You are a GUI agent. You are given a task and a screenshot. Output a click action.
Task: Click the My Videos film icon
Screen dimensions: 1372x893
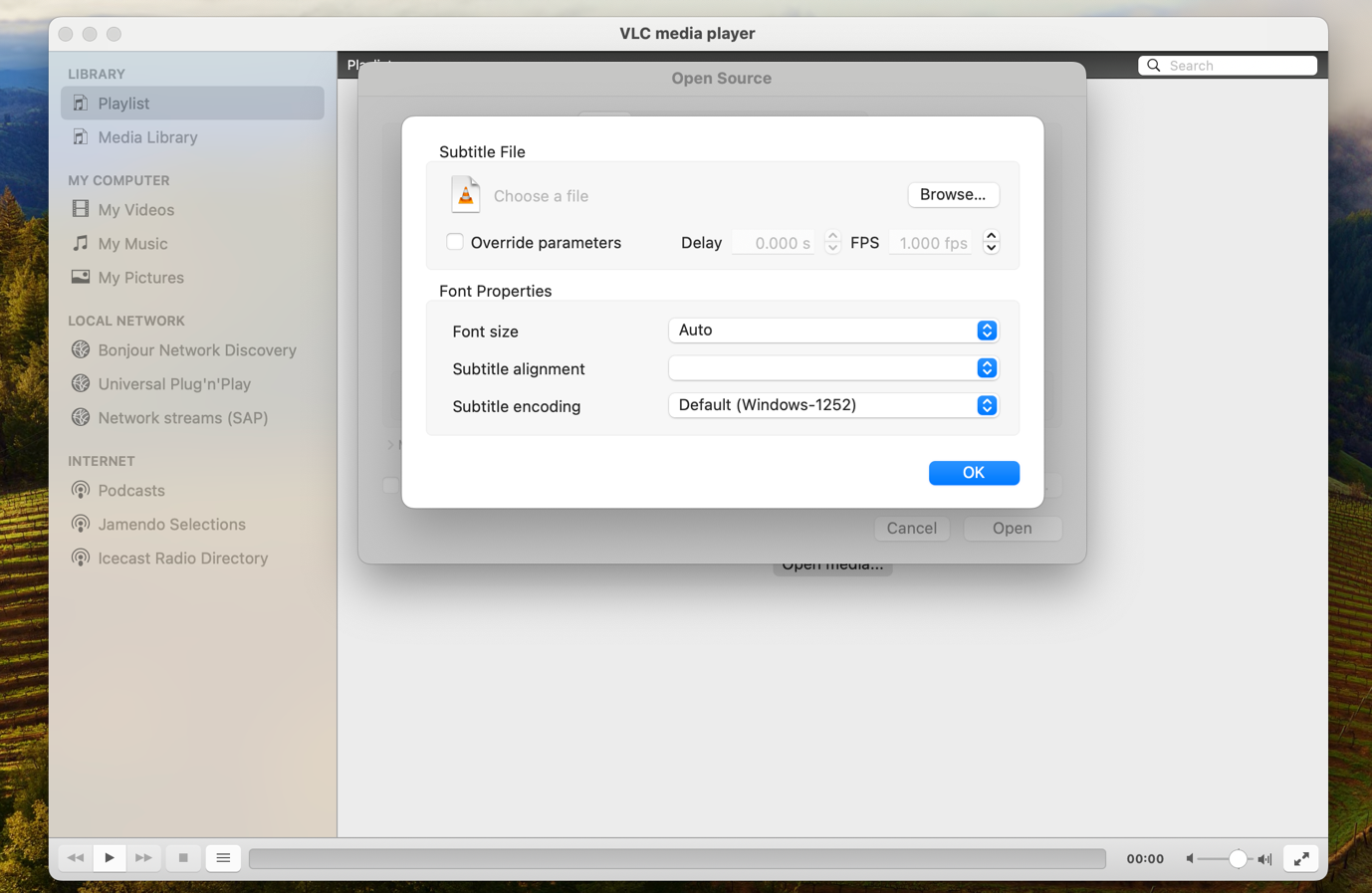pos(81,210)
